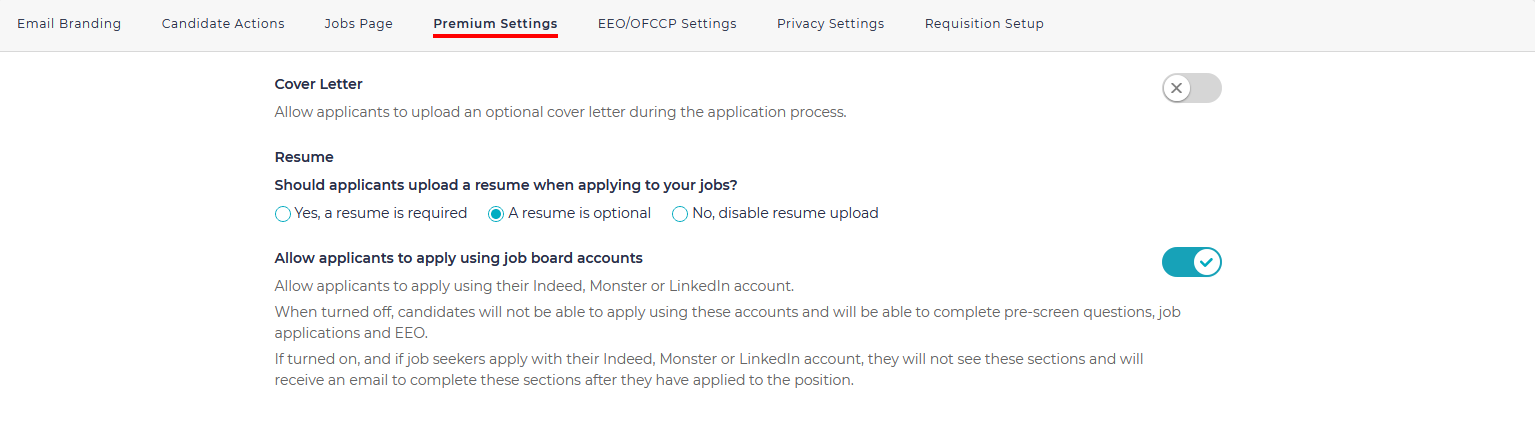1535x444 pixels.
Task: Click the Cover Letter section heading
Action: (318, 84)
